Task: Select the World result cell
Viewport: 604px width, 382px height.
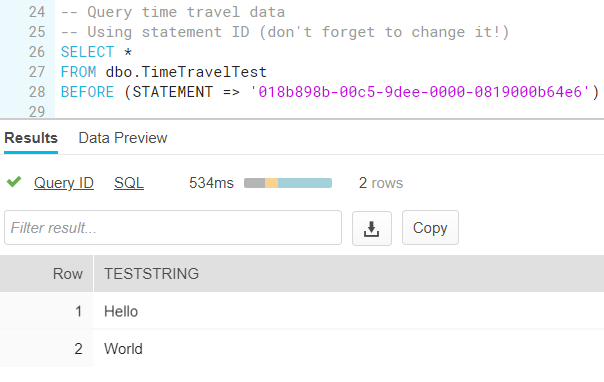Action: [x=123, y=348]
